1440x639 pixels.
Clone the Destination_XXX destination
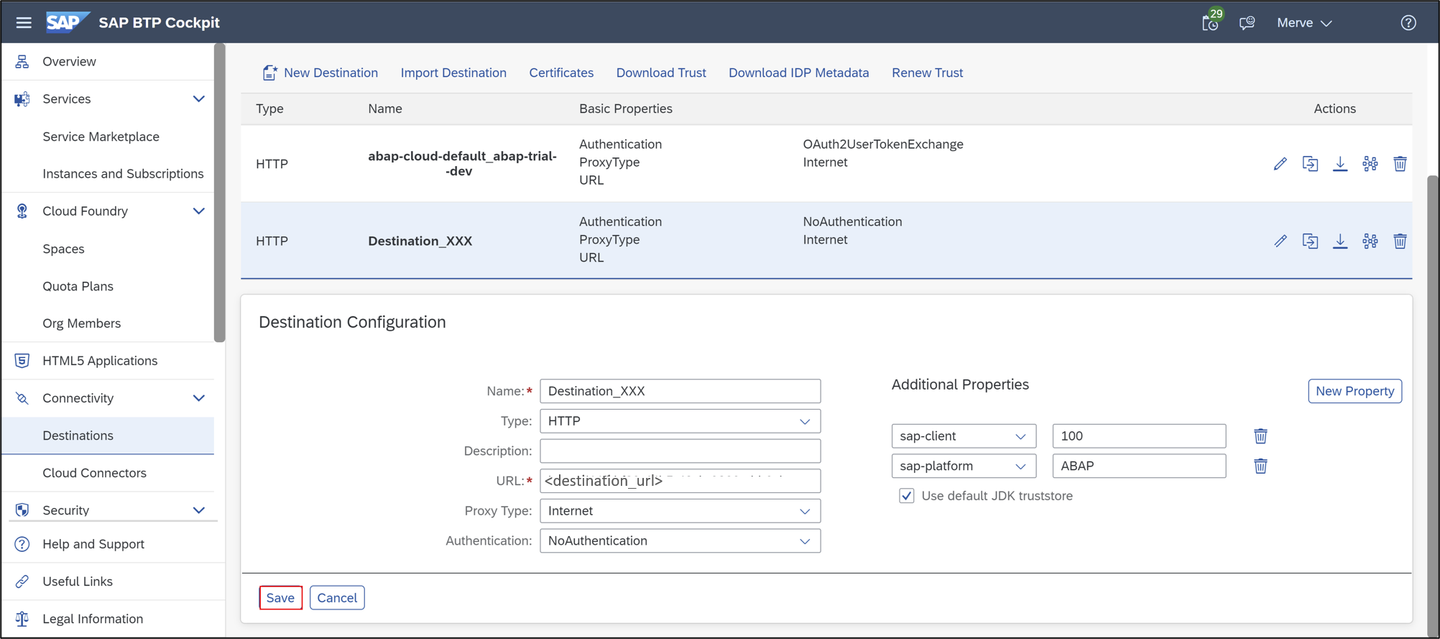(x=1310, y=241)
